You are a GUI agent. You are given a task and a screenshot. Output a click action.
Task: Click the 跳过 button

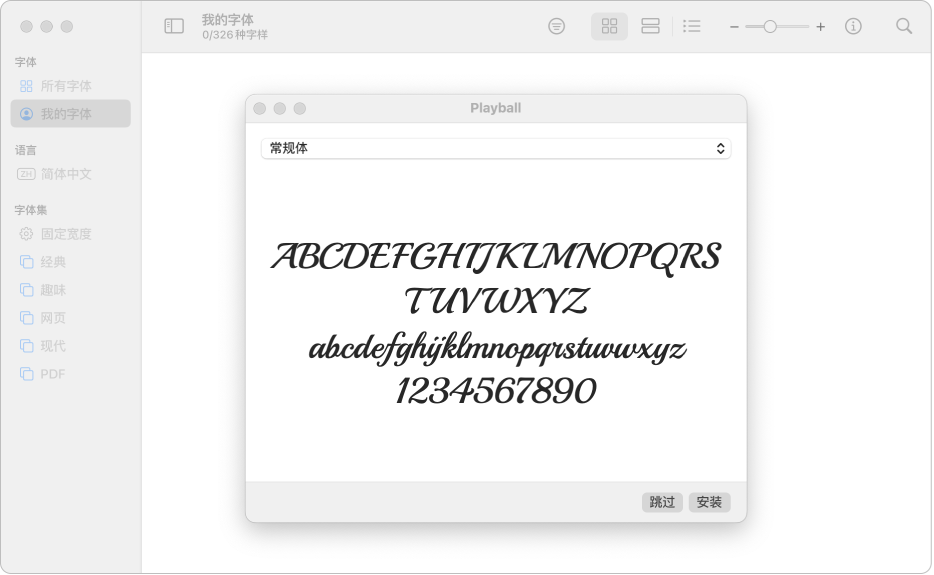[x=662, y=502]
